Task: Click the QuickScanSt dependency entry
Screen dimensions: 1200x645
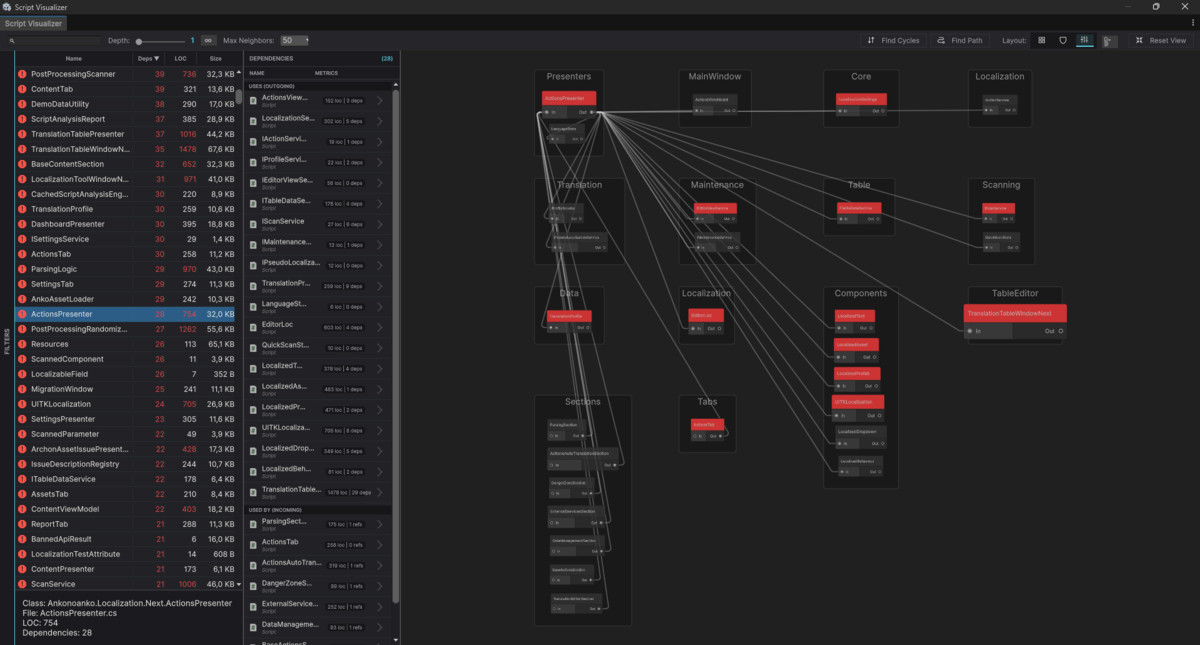Action: point(317,348)
